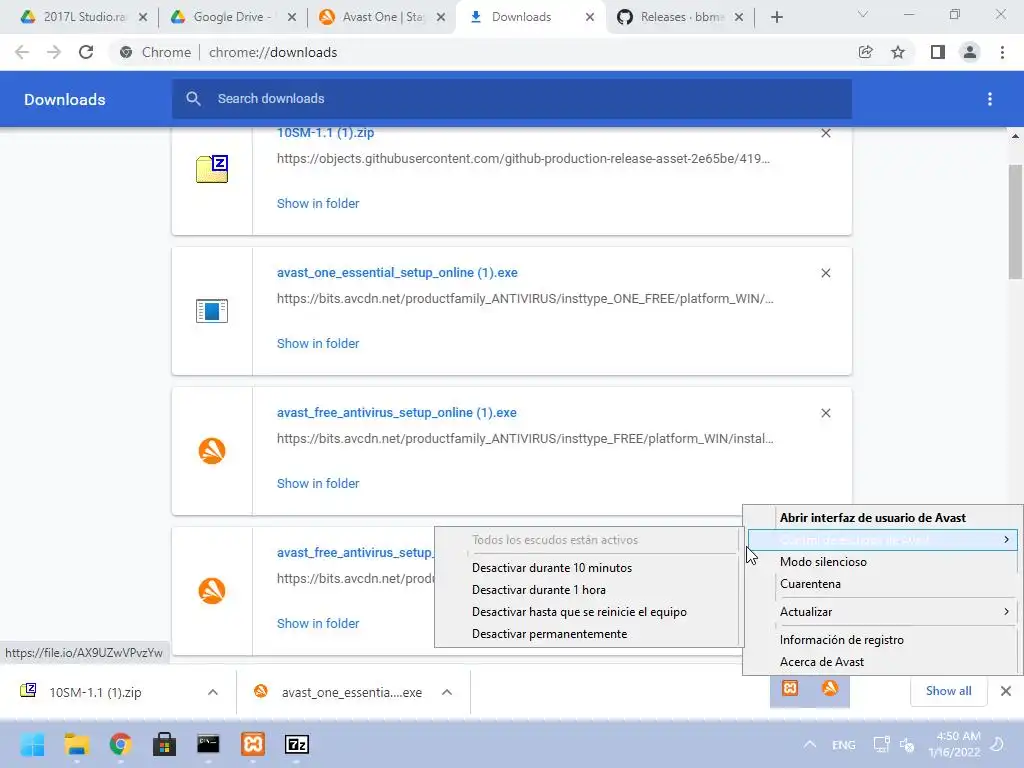Open the tab search dropdown chevron
Viewport: 1024px width, 768px height.
coord(863,14)
